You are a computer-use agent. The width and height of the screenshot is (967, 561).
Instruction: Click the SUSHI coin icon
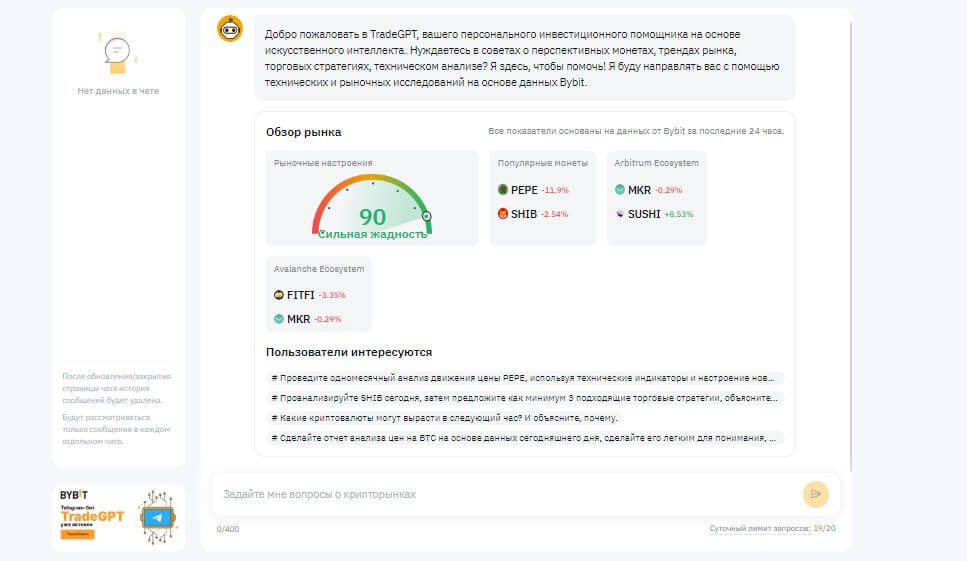coord(620,213)
